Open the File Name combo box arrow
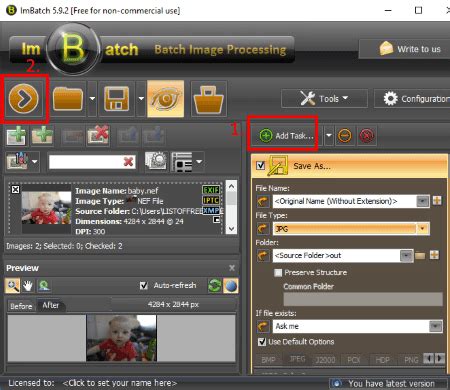450x390 pixels. click(x=423, y=201)
